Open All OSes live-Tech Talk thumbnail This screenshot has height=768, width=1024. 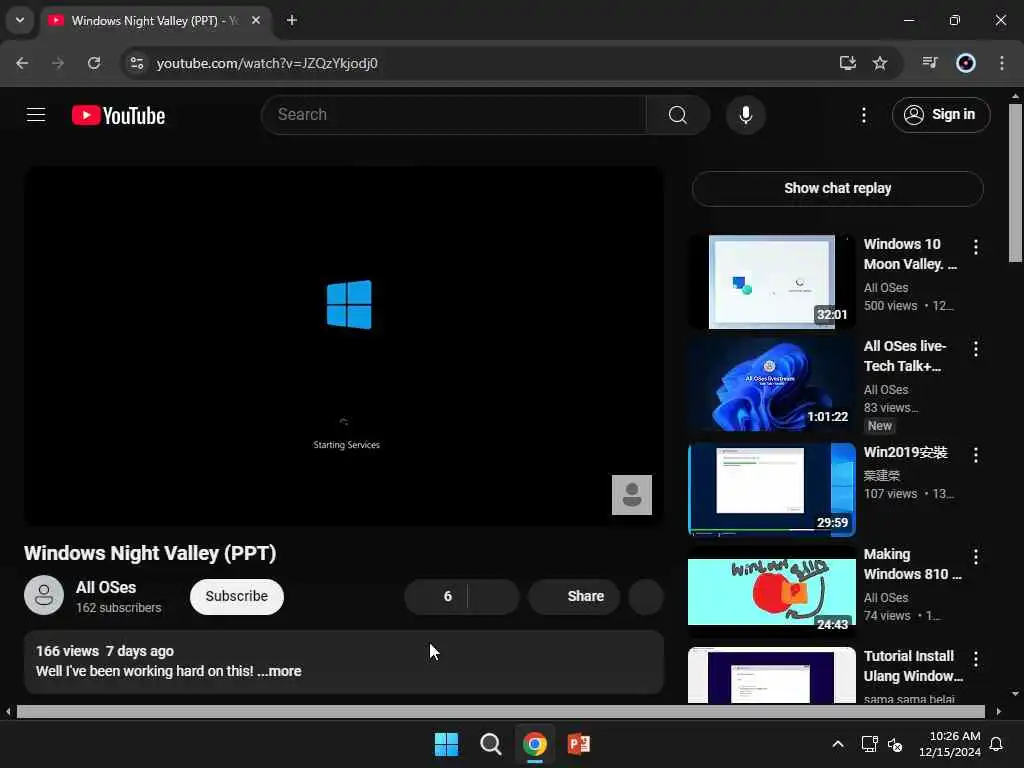[771, 384]
